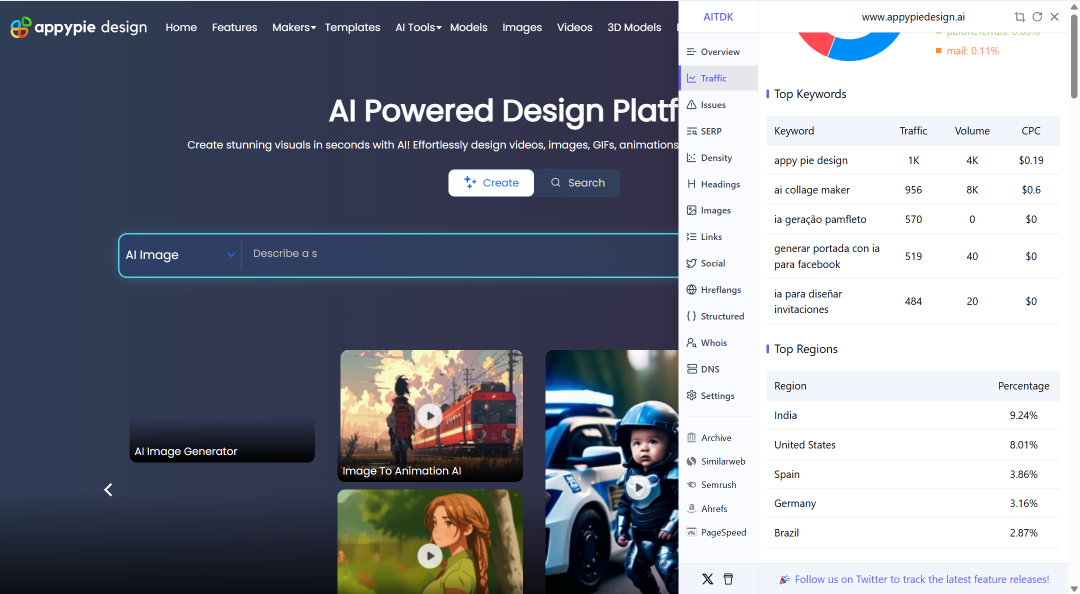Click the donut chart blue segment
The image size is (1080, 594).
(x=866, y=48)
